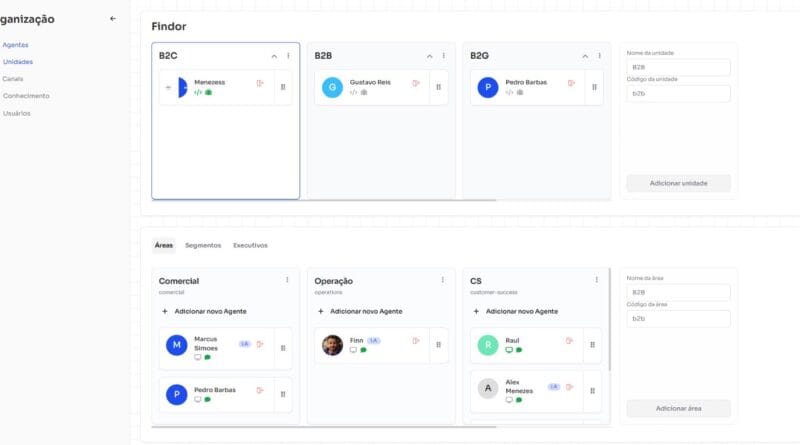Viewport: 800px width, 445px height.
Task: Switch to the Segmentos tab
Action: [x=203, y=245]
